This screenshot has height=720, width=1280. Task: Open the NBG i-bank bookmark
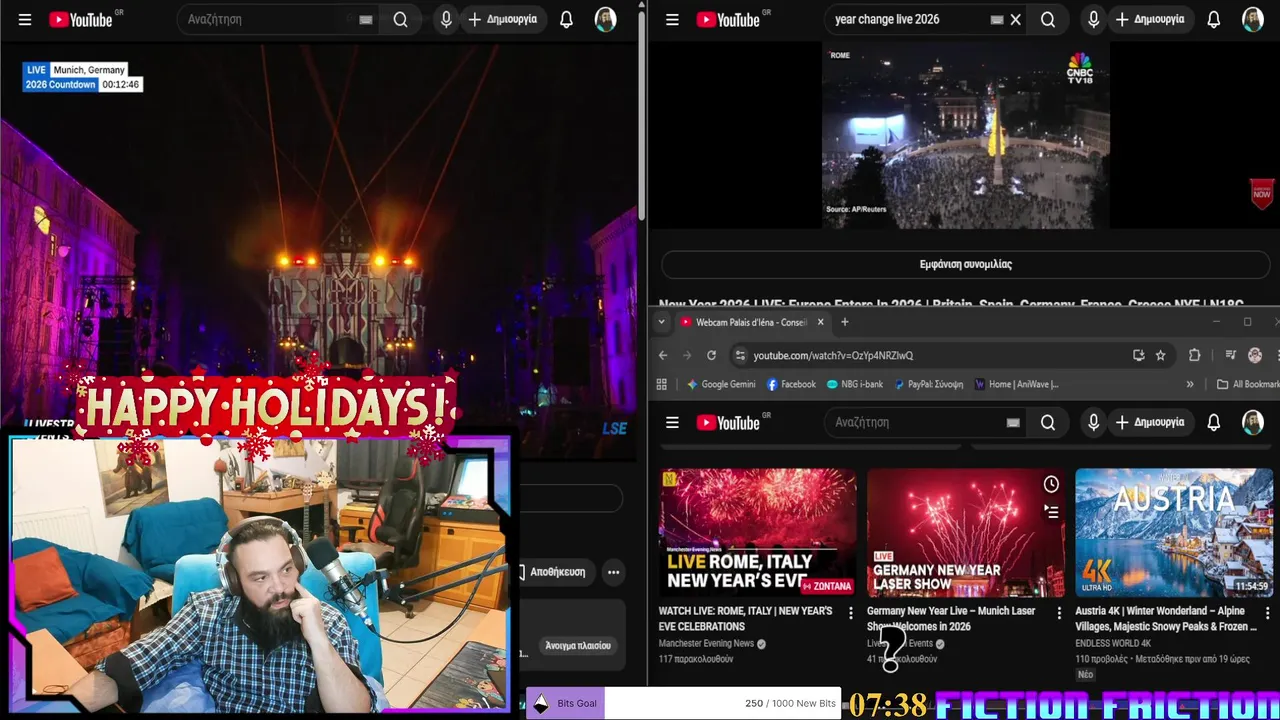tap(855, 384)
